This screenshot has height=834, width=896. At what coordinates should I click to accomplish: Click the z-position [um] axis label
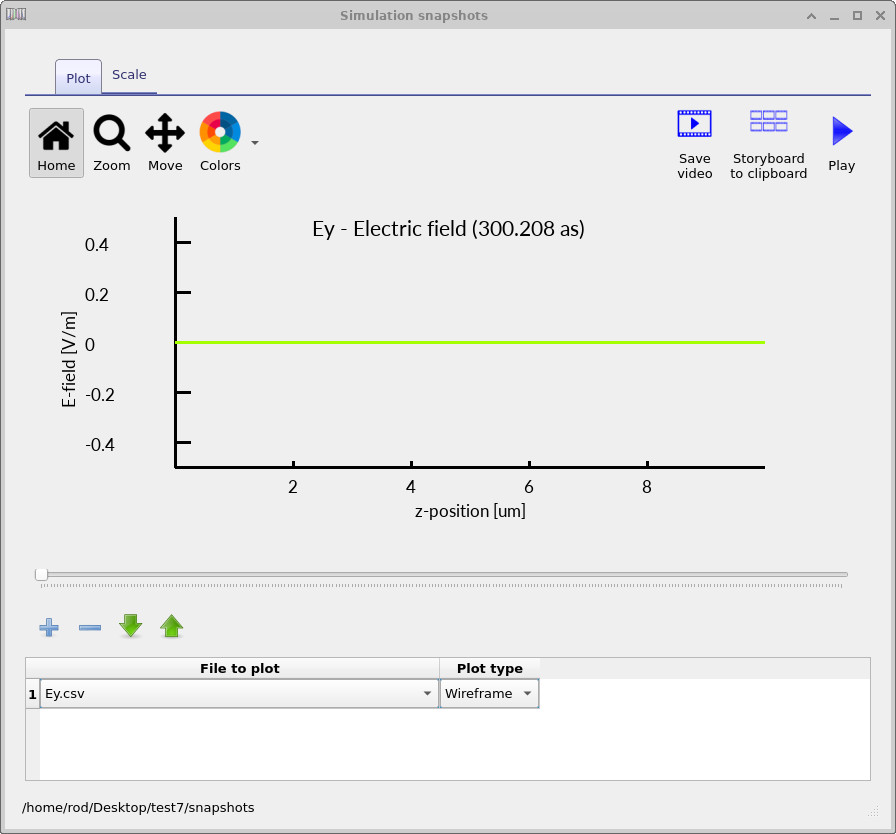coord(470,511)
